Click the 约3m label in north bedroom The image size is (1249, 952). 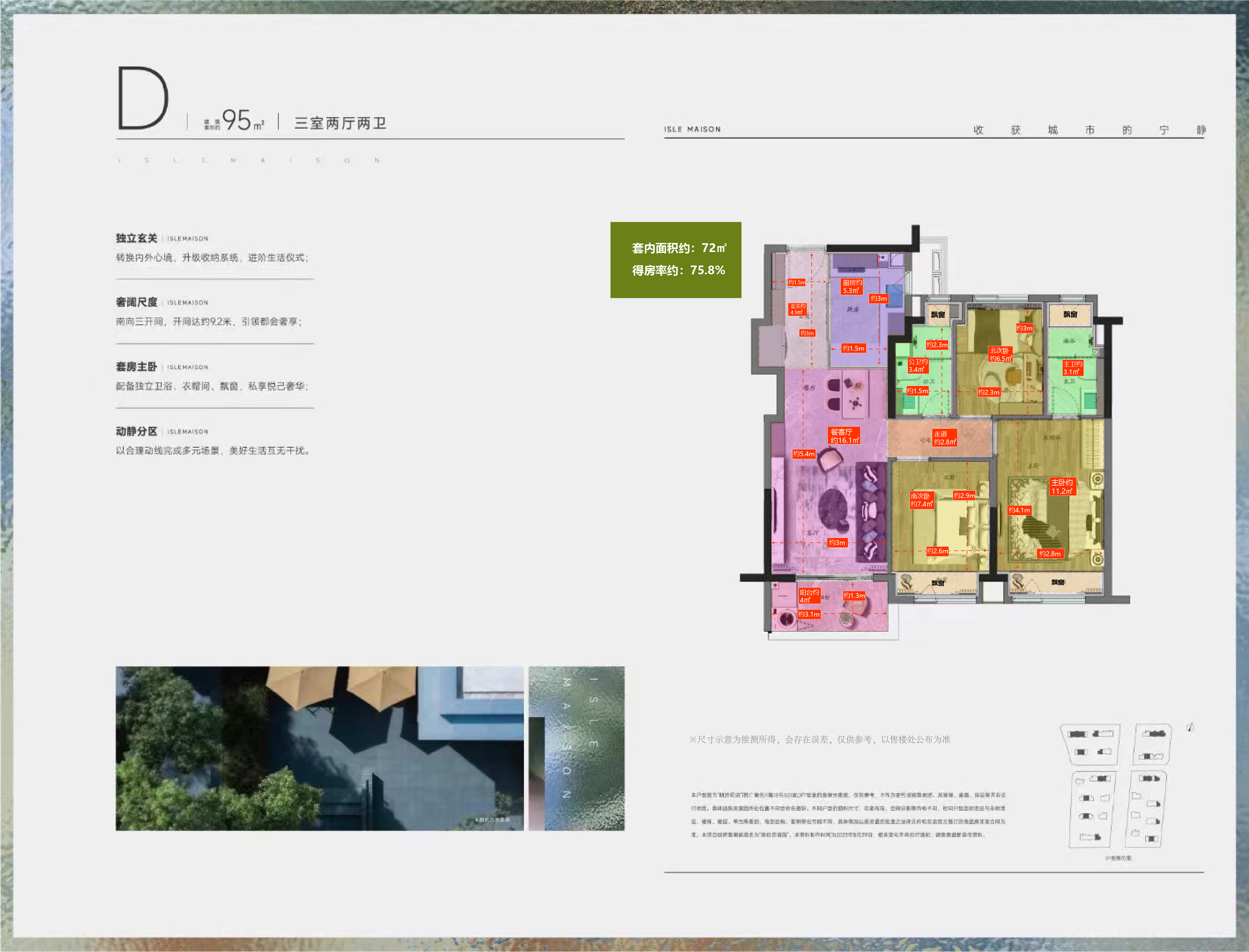pos(1024,328)
